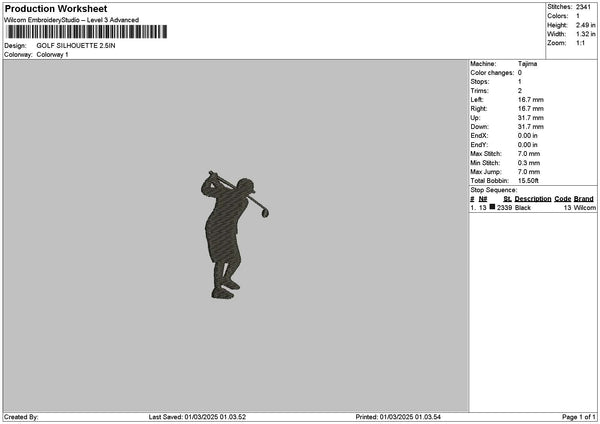The height and width of the screenshot is (424, 600).
Task: Click the Zoom value 1:1
Action: click(580, 43)
